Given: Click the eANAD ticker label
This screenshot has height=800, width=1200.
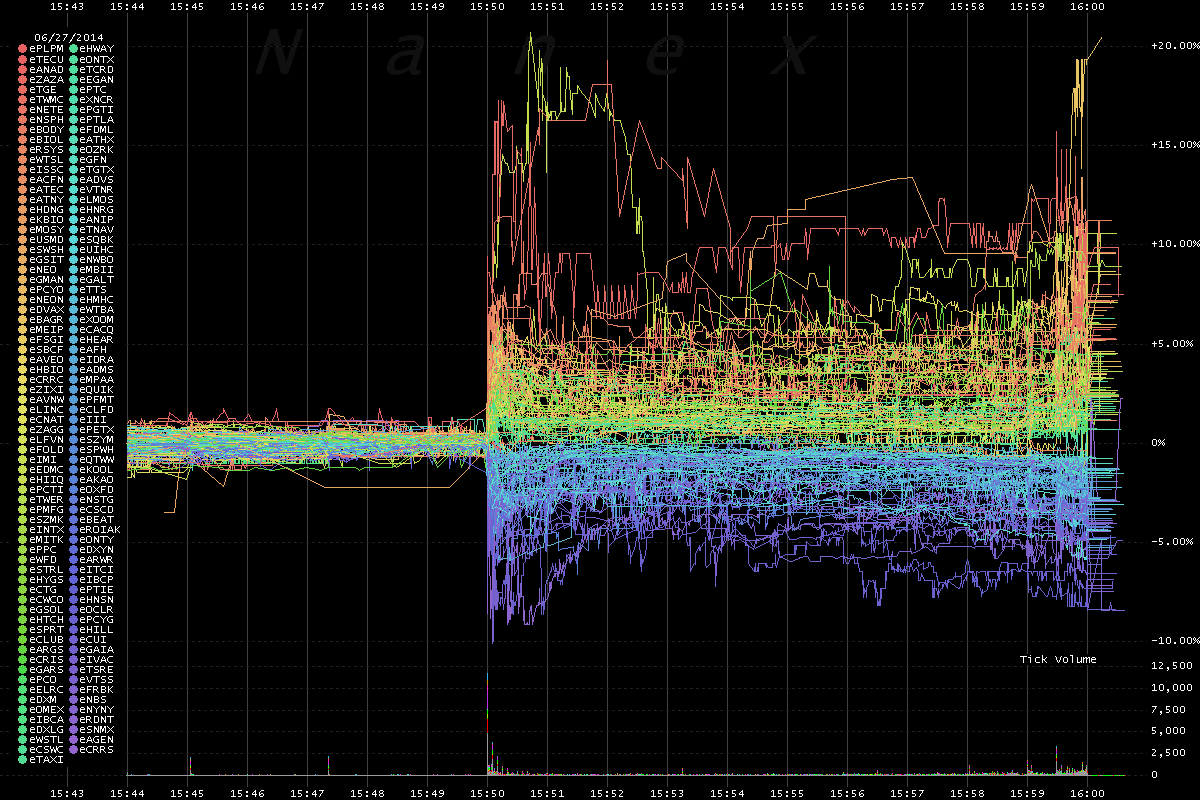Looking at the screenshot, I should click(46, 69).
